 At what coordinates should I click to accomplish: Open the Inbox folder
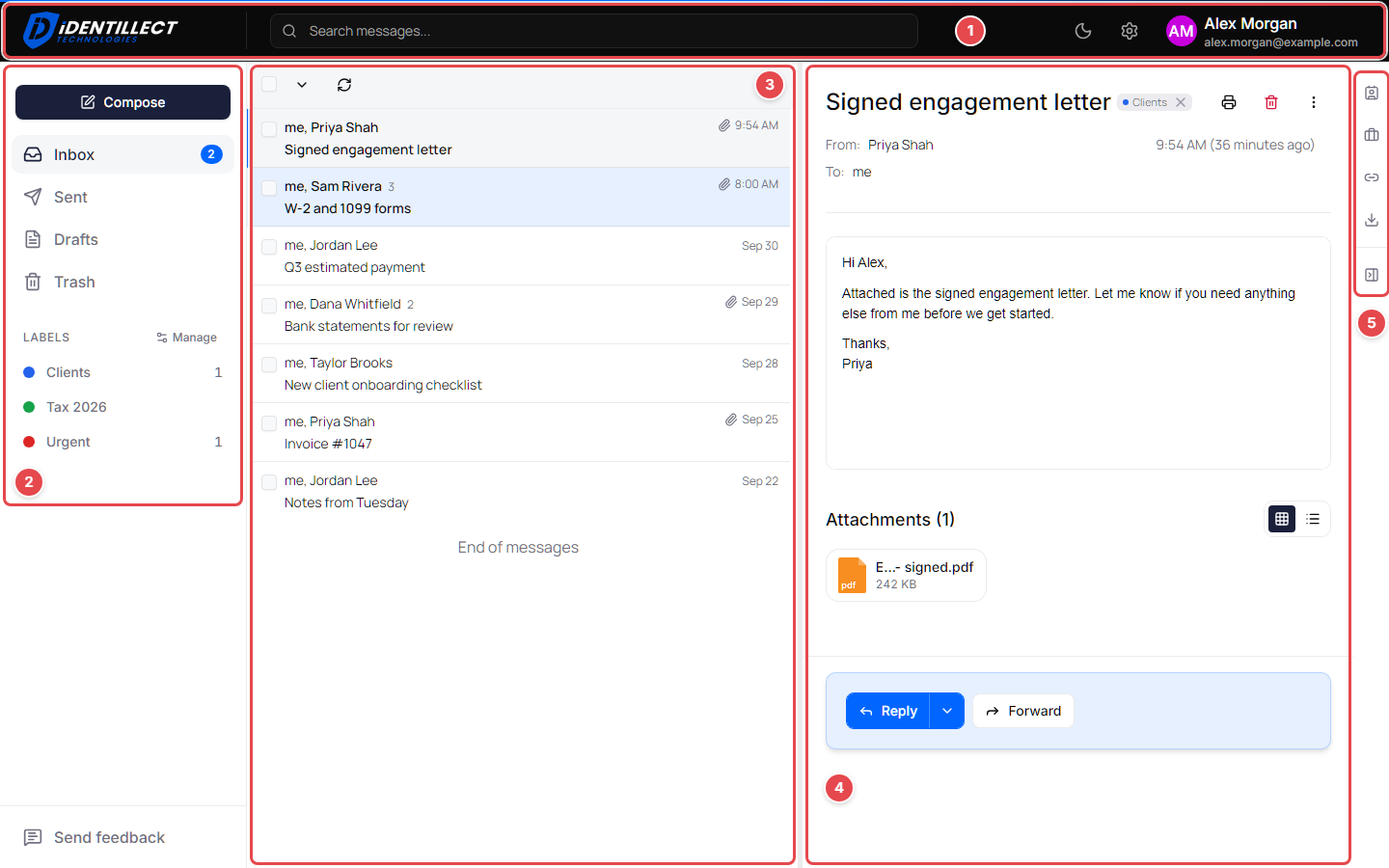coord(123,154)
